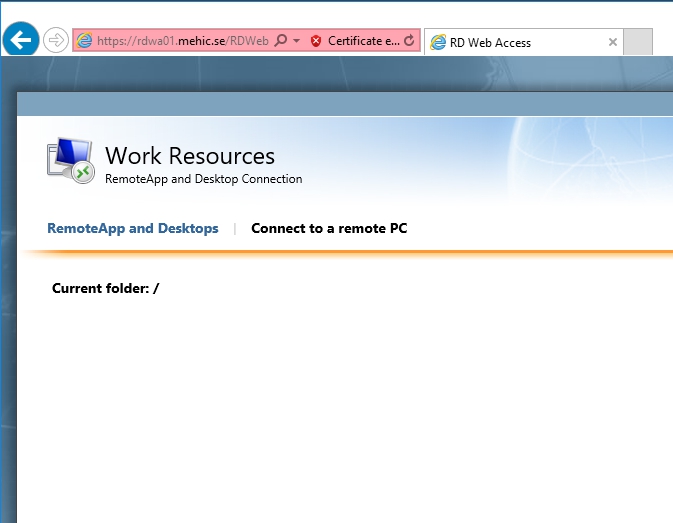Click the search magnifier in address bar
This screenshot has width=673, height=523.
(x=281, y=40)
